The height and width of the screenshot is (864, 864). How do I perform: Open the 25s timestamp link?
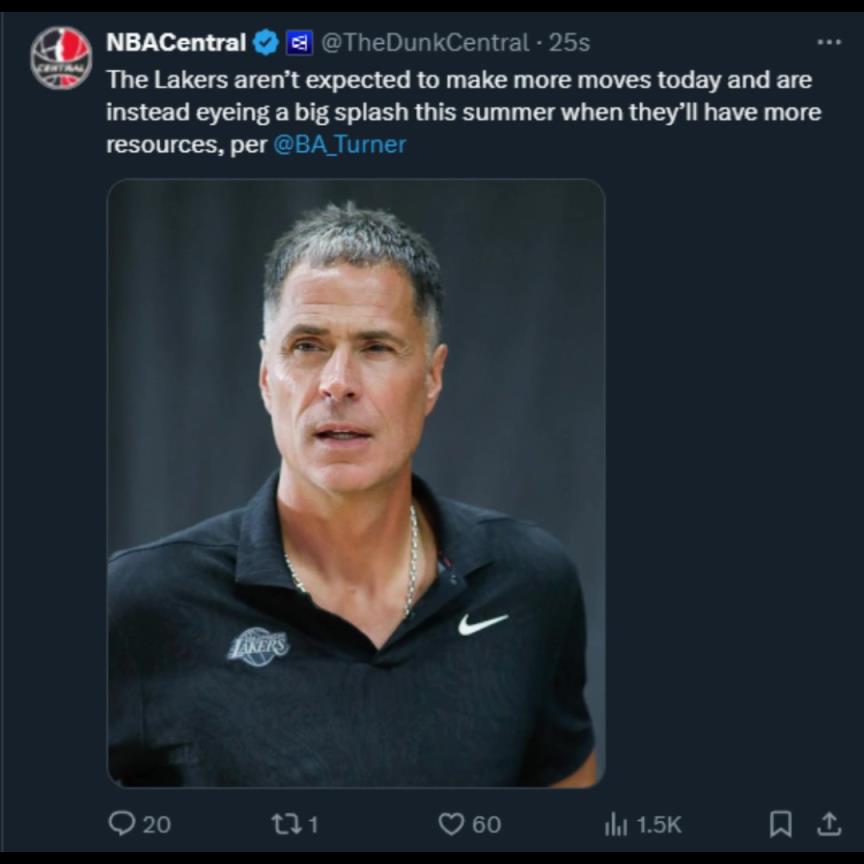(569, 43)
